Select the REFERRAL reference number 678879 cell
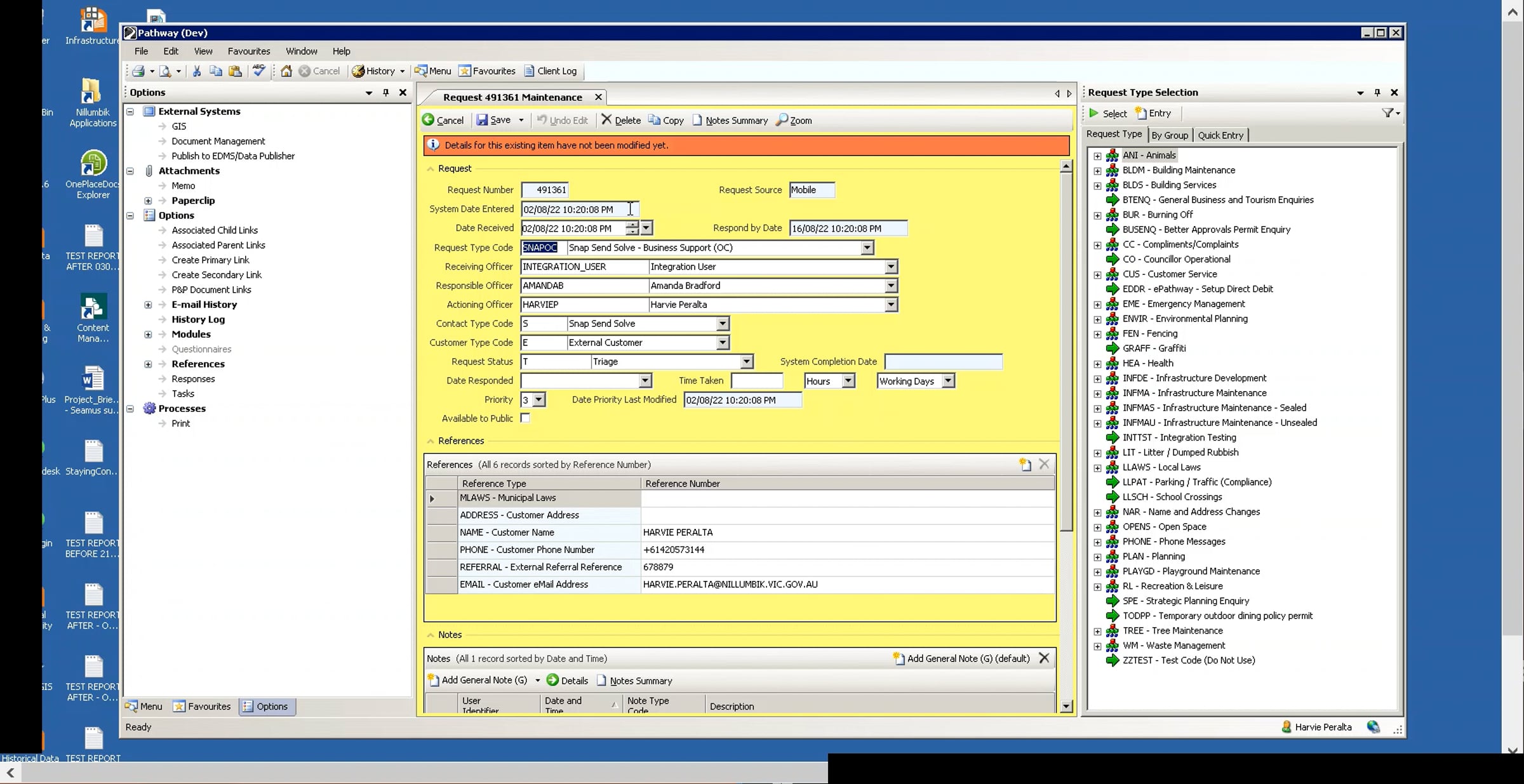Viewport: 1524px width, 784px height. [848, 568]
